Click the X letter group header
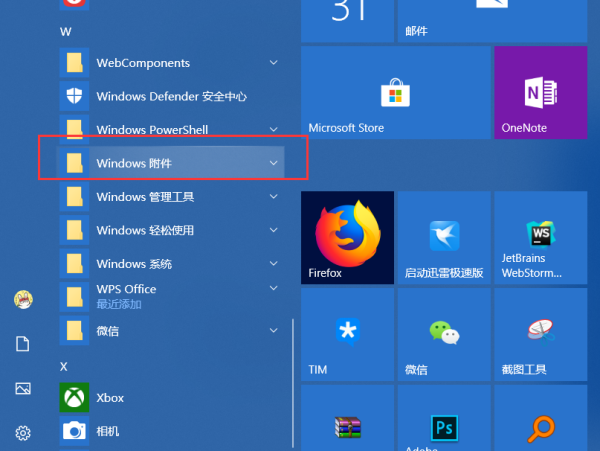This screenshot has width=600, height=451. (x=64, y=366)
